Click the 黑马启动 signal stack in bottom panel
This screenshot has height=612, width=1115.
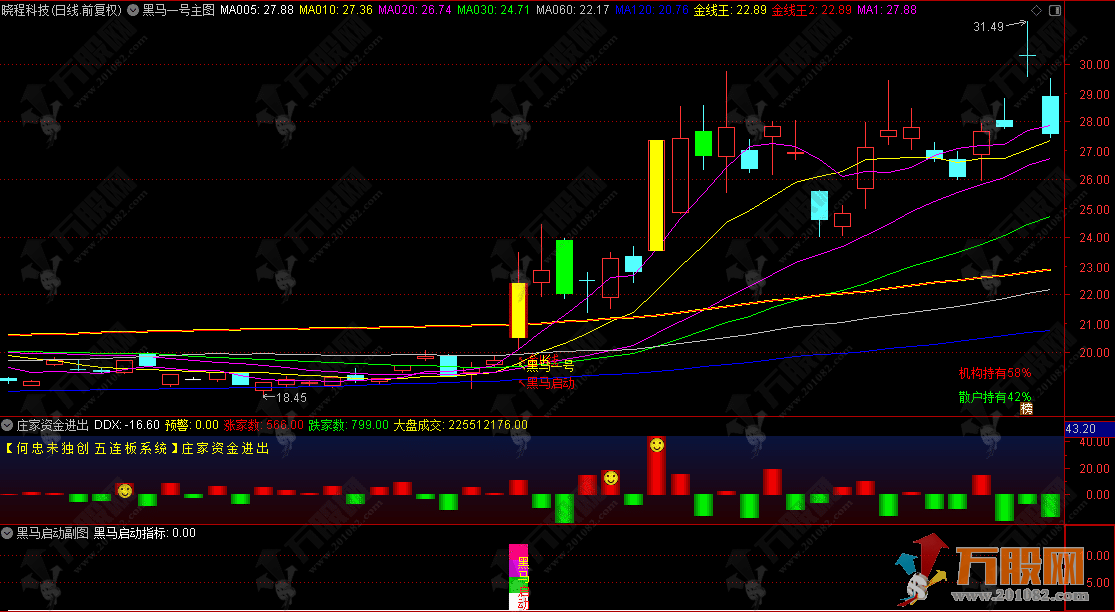(519, 576)
